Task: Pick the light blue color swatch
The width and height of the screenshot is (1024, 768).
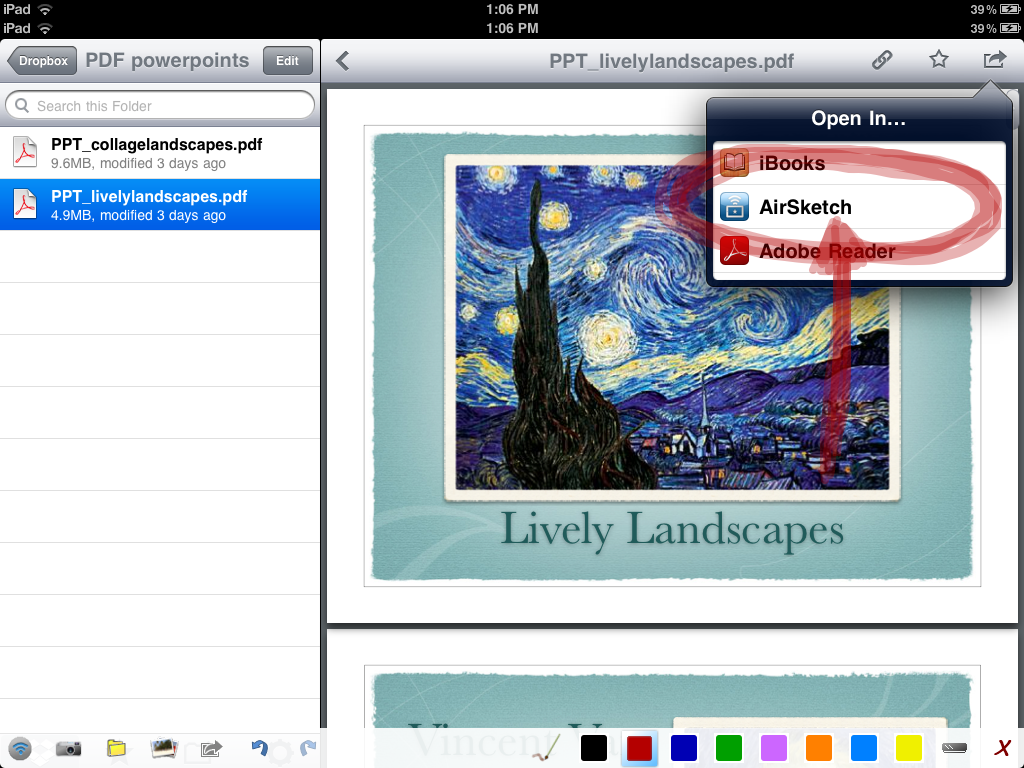Action: (864, 748)
